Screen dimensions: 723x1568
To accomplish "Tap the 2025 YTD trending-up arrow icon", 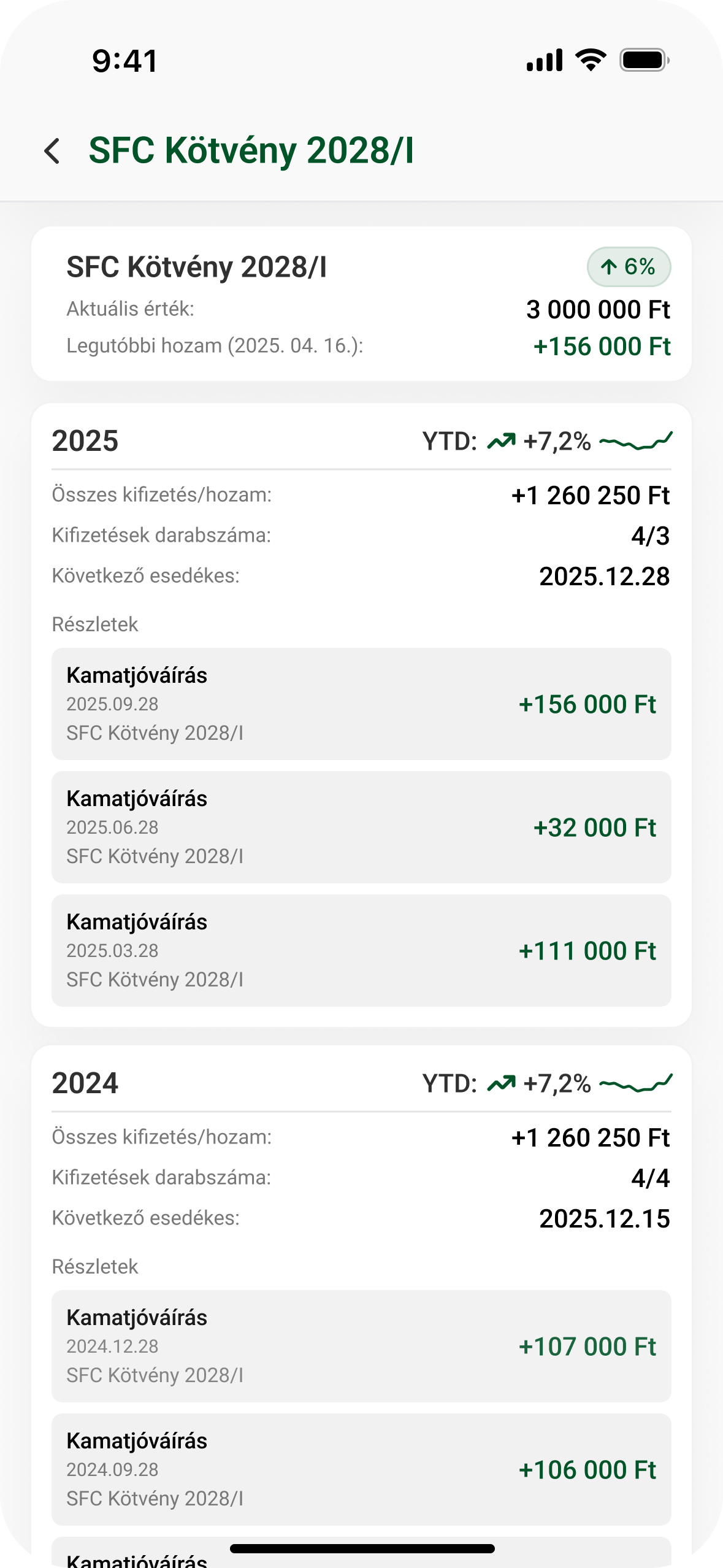I will 501,441.
